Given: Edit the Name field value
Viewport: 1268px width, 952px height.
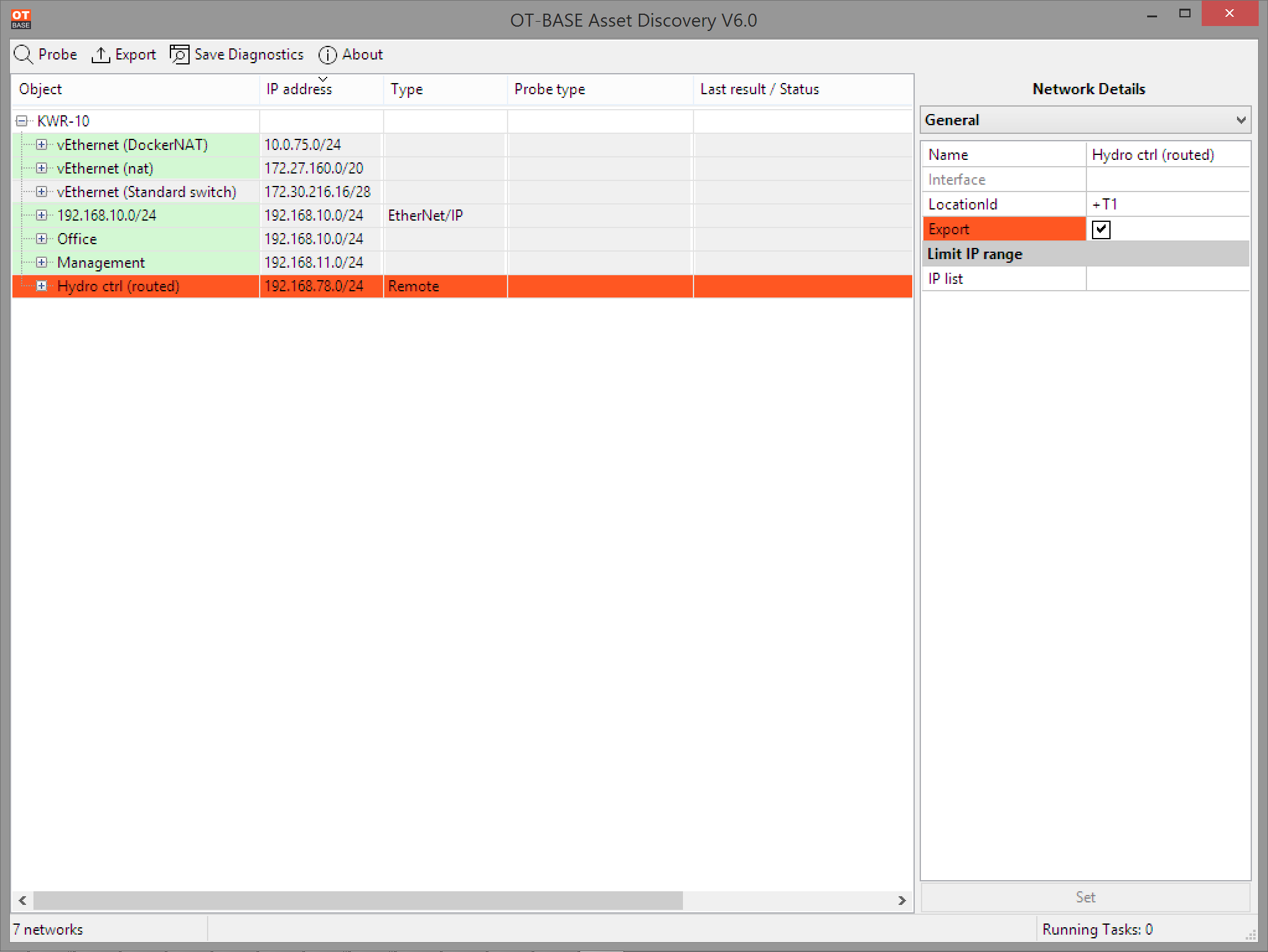Looking at the screenshot, I should tap(1168, 154).
